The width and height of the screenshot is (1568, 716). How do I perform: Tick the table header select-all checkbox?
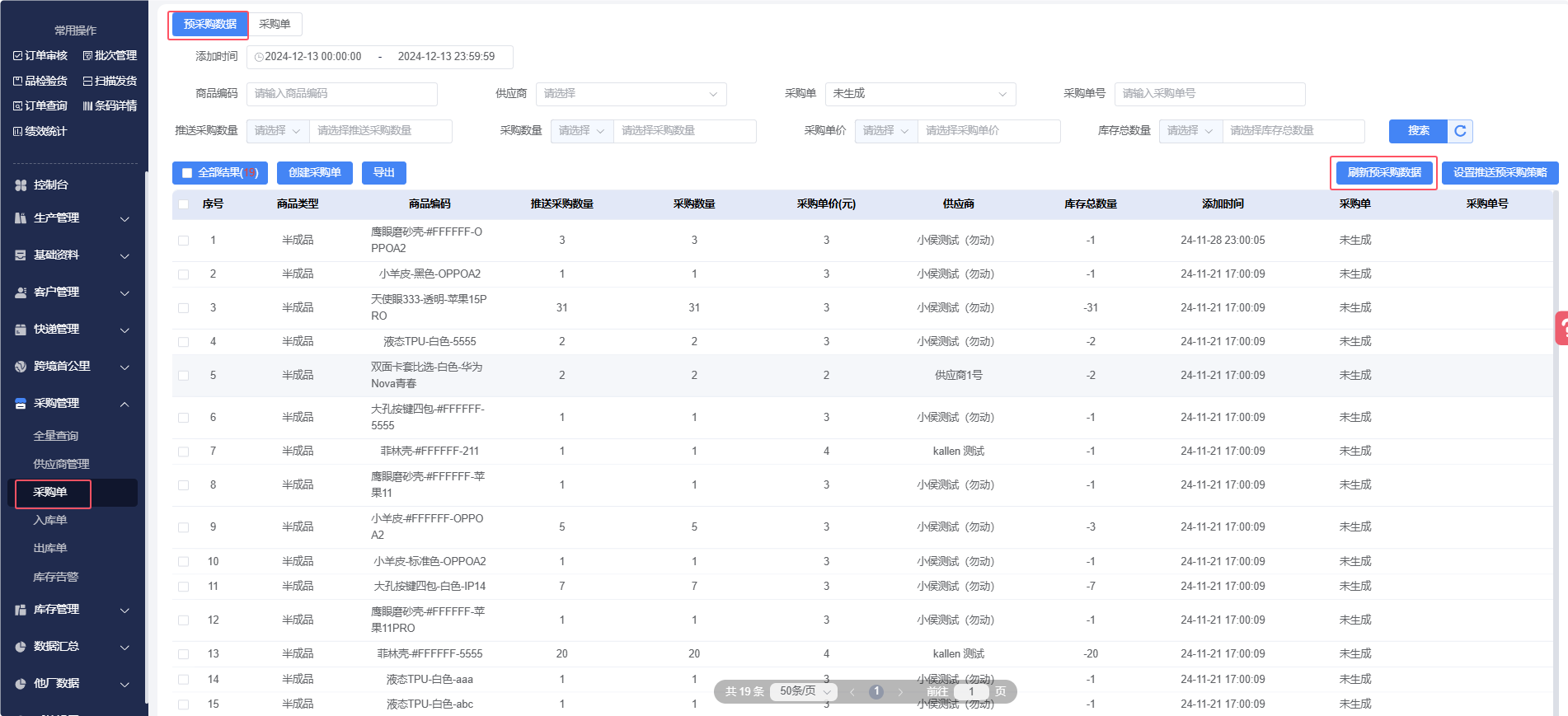click(183, 204)
